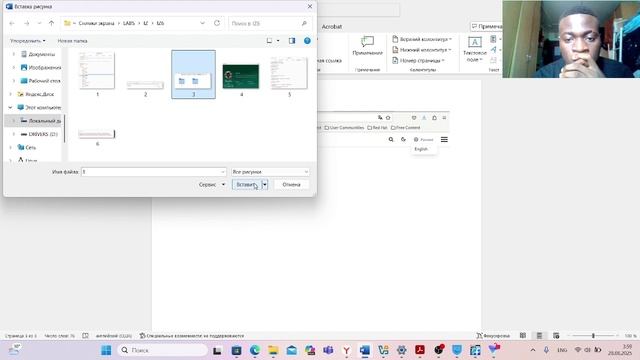This screenshot has width=640, height=360.
Task: Click the search magnifier in dialog
Action: tap(304, 23)
